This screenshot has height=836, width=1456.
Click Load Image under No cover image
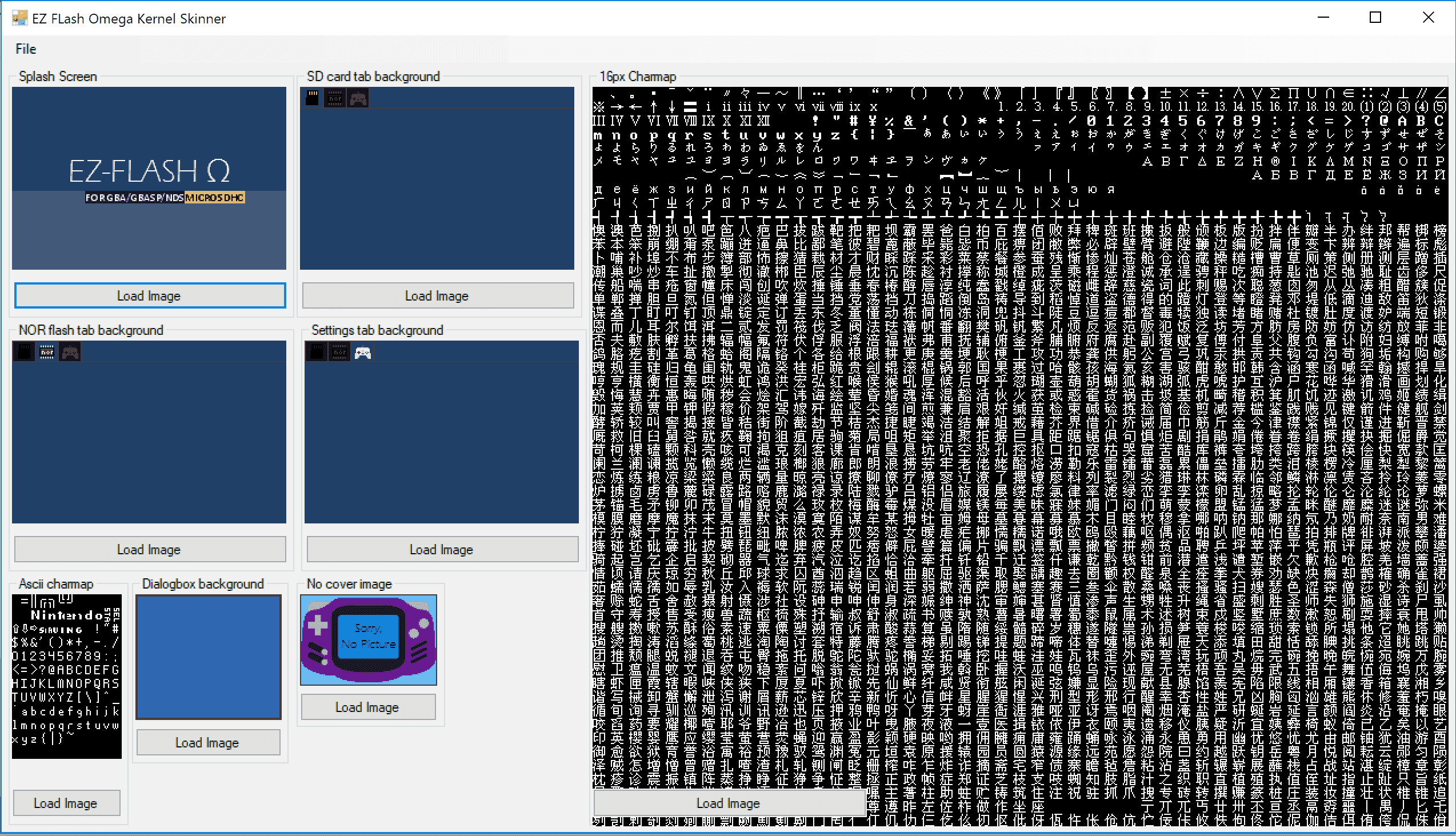click(x=368, y=707)
